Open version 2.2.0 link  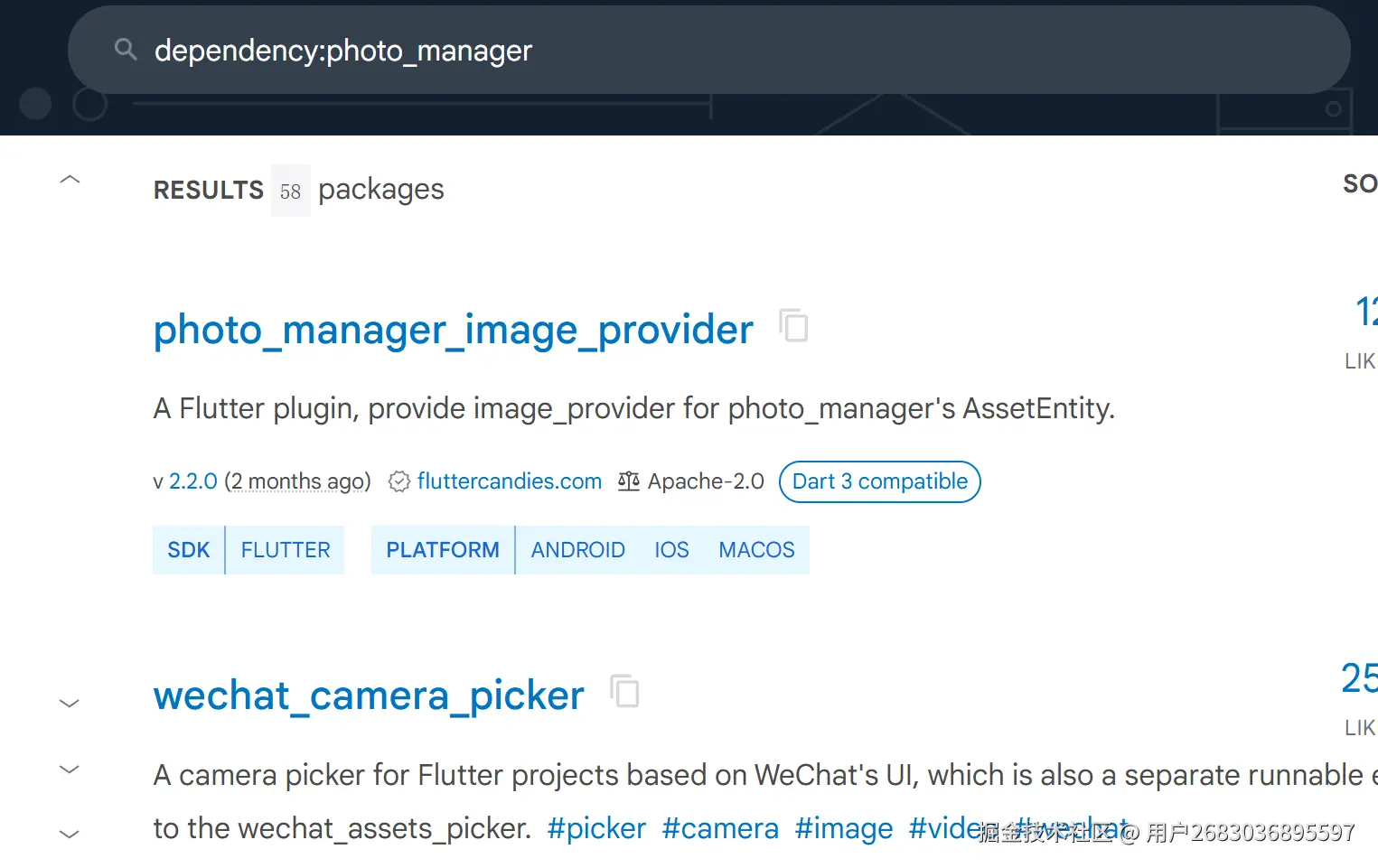[x=193, y=481]
